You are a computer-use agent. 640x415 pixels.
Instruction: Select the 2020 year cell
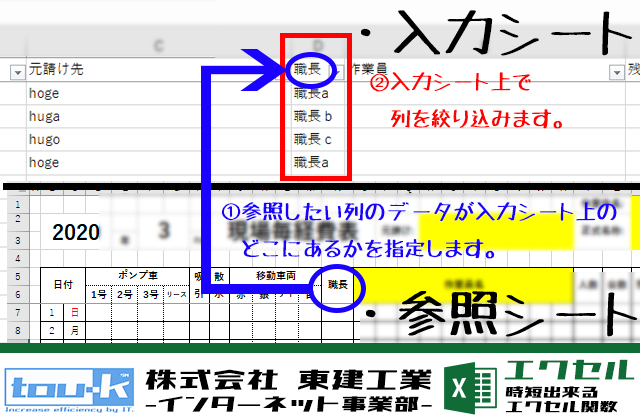coord(75,233)
